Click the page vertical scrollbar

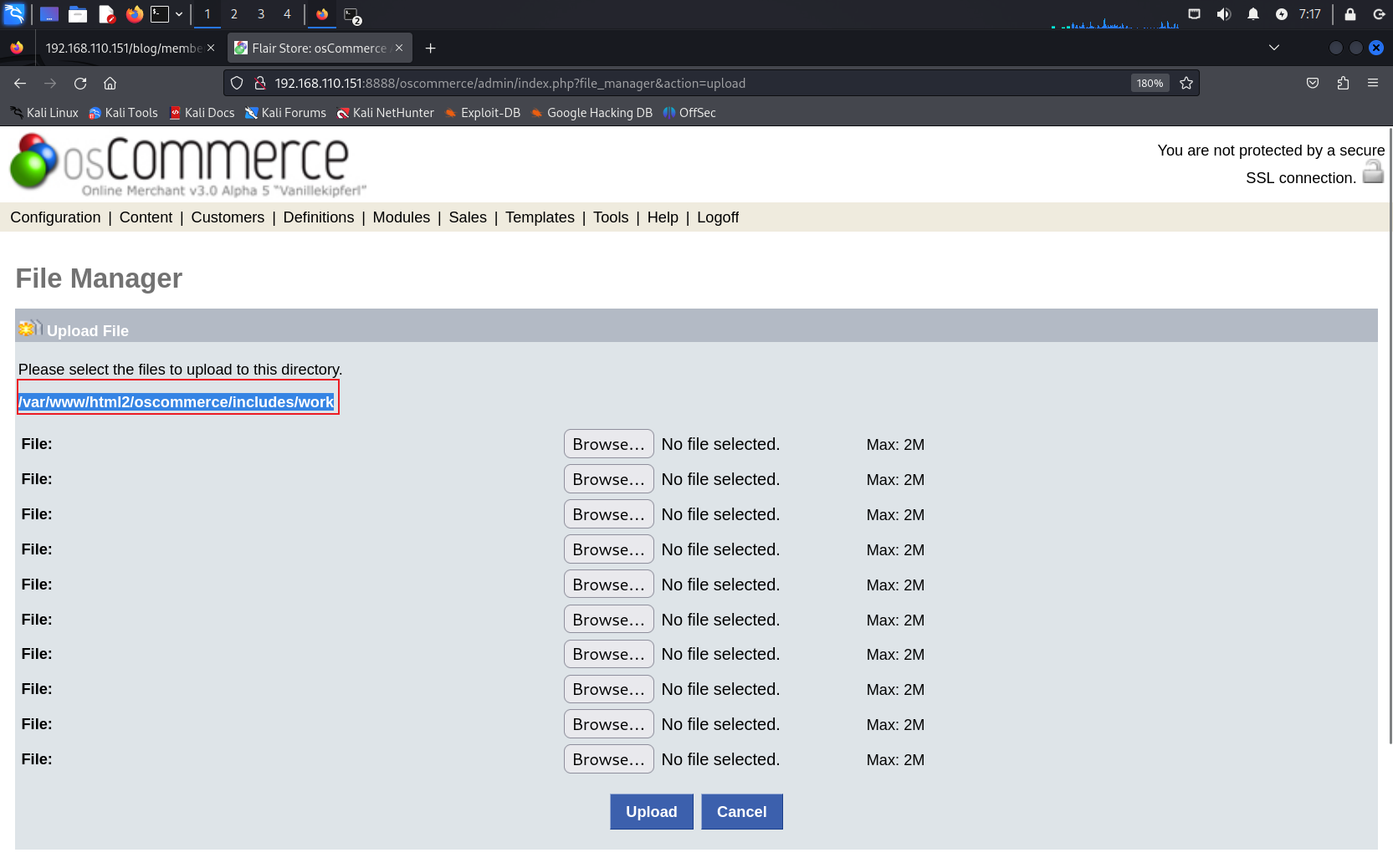click(1390, 435)
